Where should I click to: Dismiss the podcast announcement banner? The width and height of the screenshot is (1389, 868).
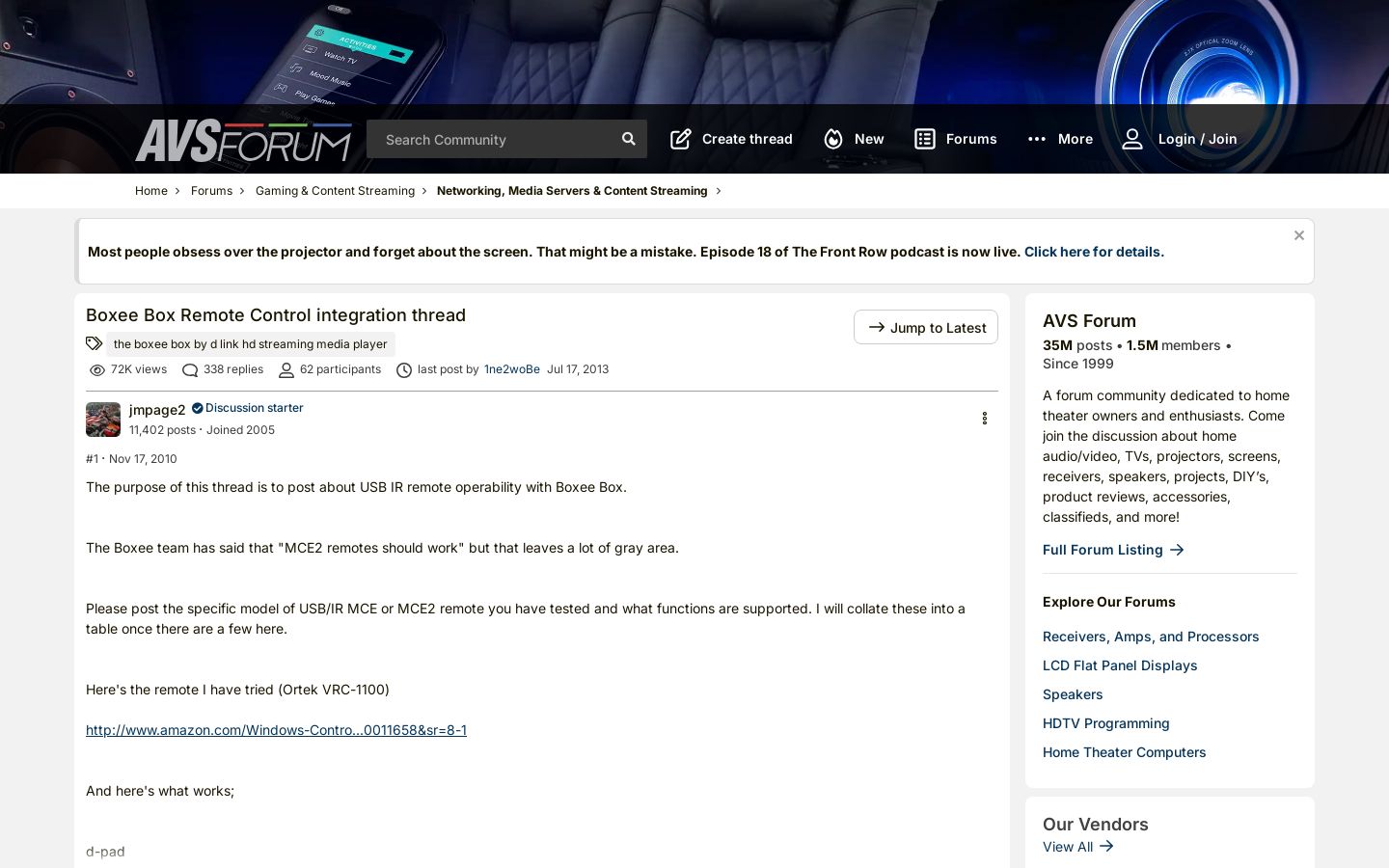point(1299,235)
